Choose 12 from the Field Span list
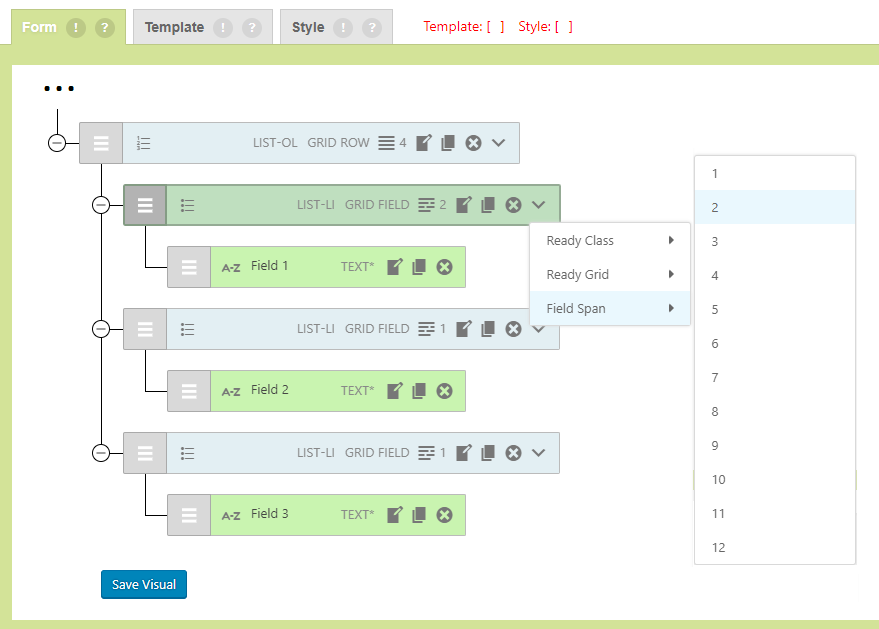879x629 pixels. pos(719,548)
